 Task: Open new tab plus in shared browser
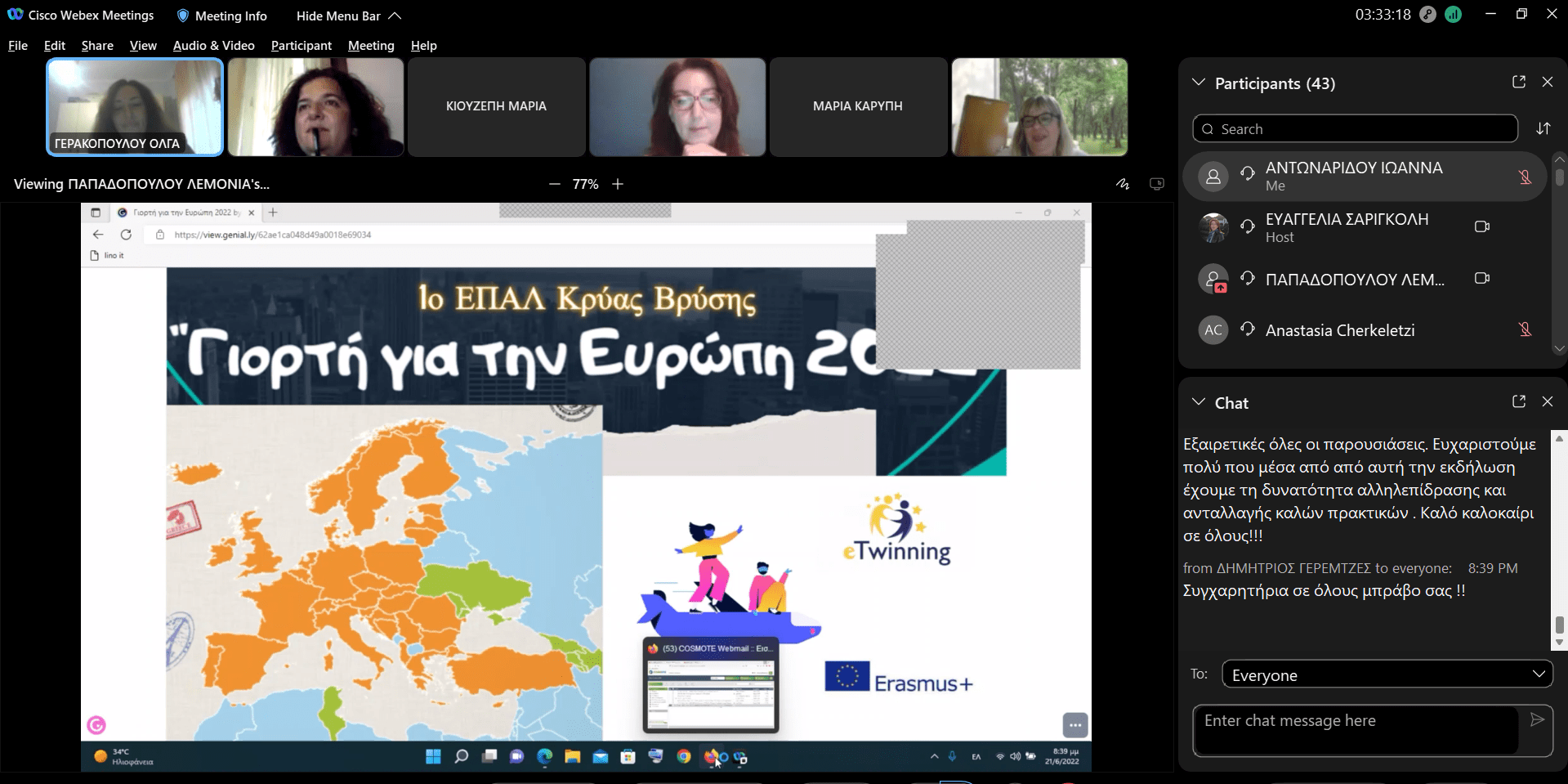coord(273,213)
